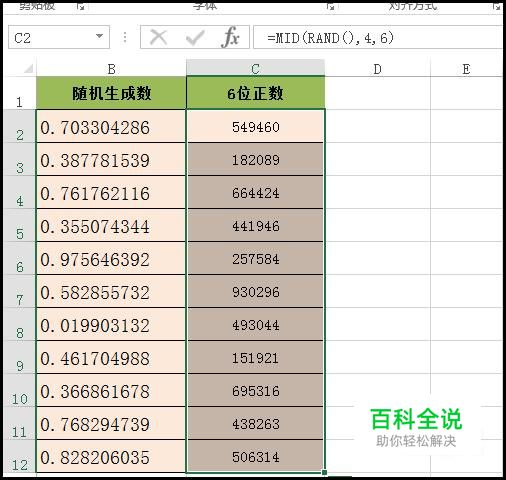Click header cell 6位正数
This screenshot has height=480, width=506.
point(255,93)
